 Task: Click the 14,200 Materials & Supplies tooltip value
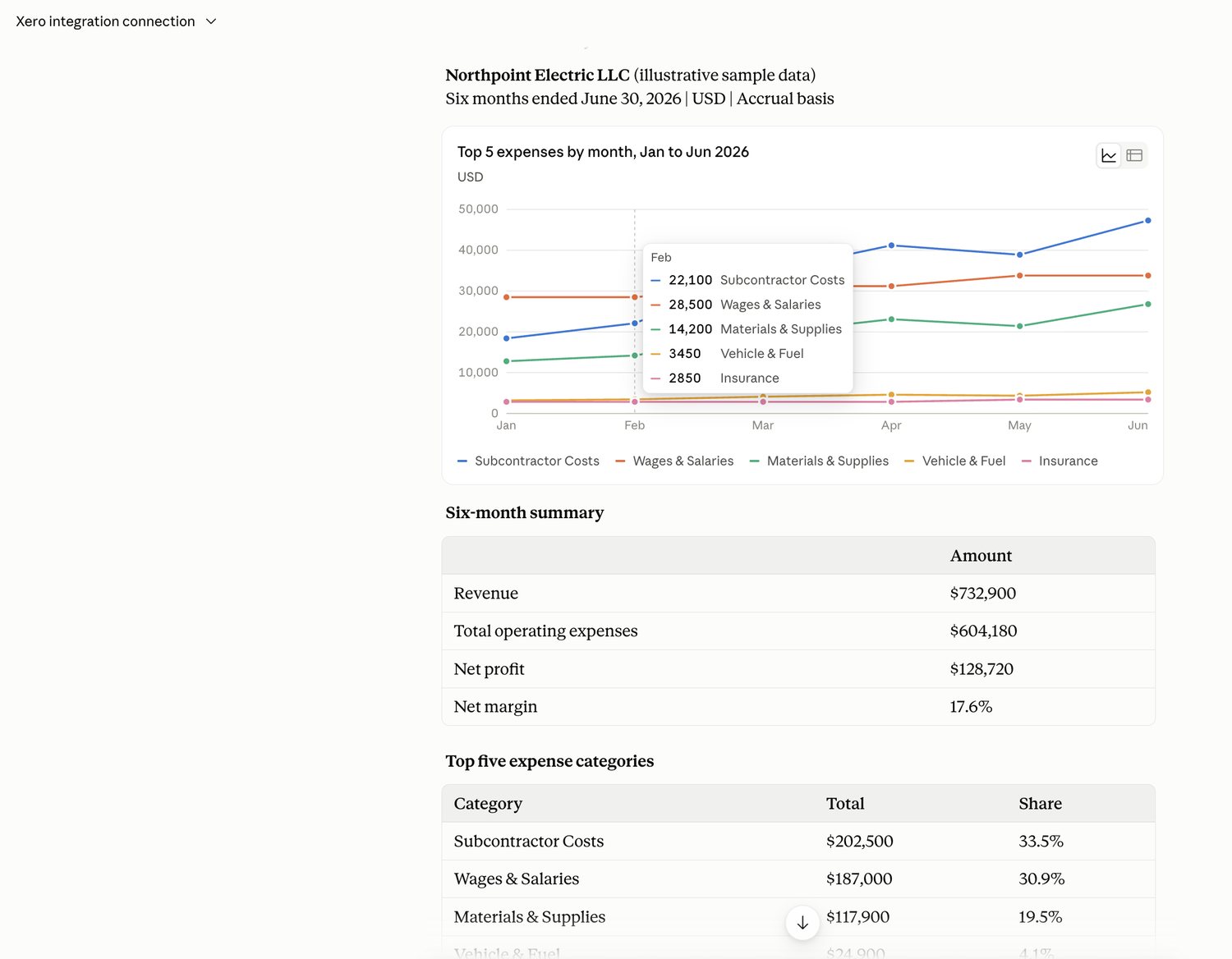[690, 329]
